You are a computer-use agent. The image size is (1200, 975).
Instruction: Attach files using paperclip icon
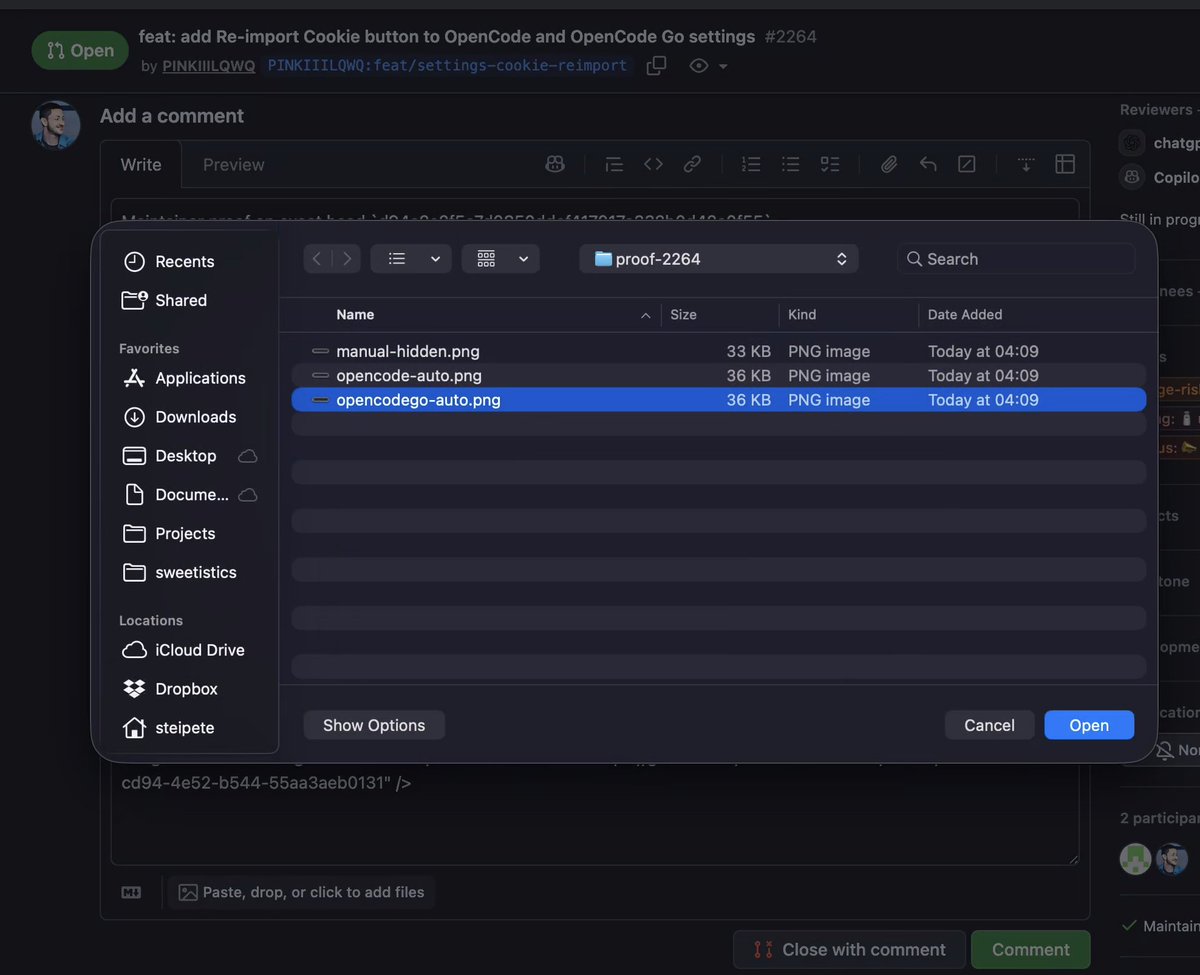[888, 164]
